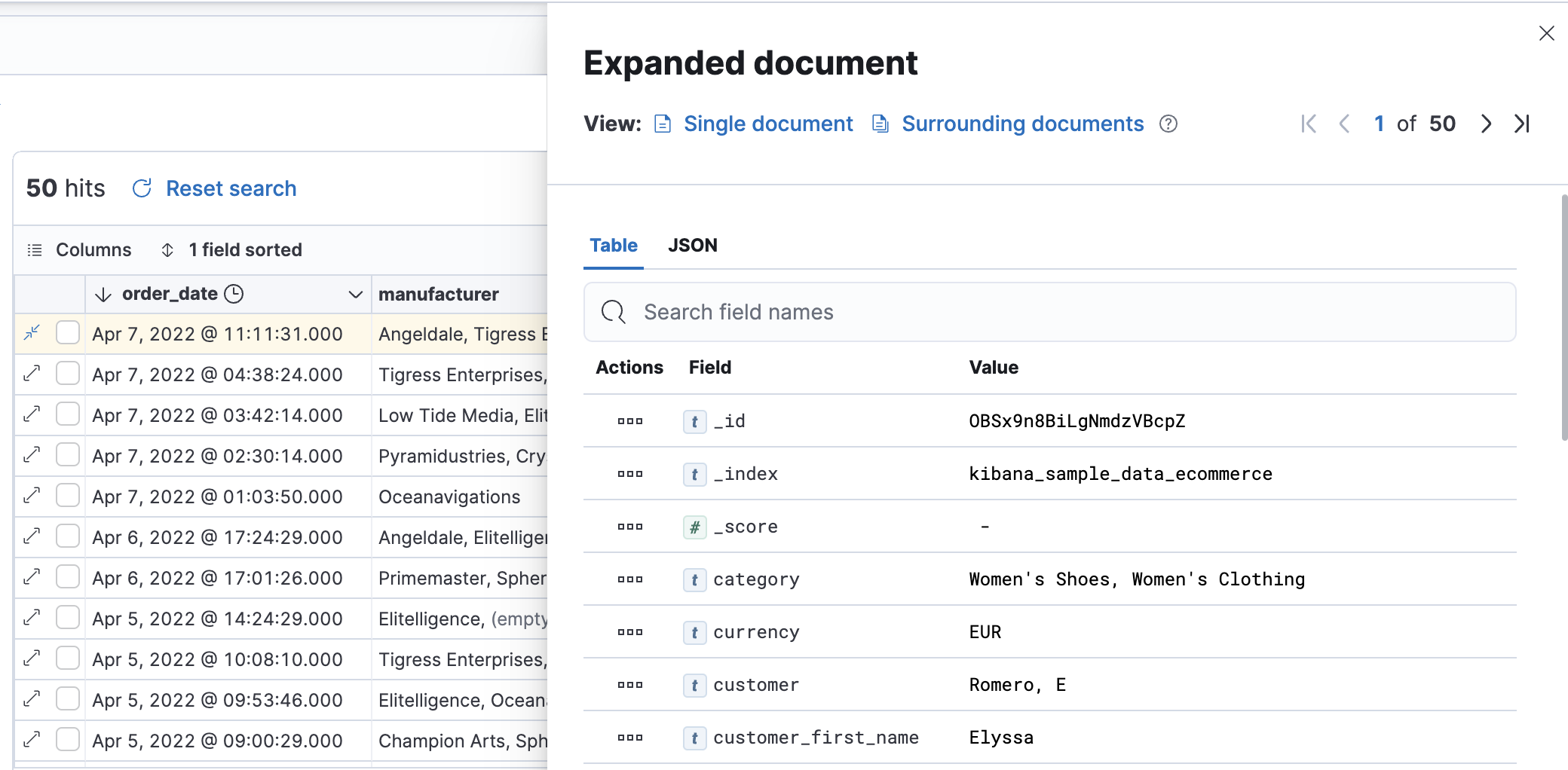The height and width of the screenshot is (770, 1568).
Task: Select checkbox for Apr 7 01:03:50 row
Action: tap(68, 495)
